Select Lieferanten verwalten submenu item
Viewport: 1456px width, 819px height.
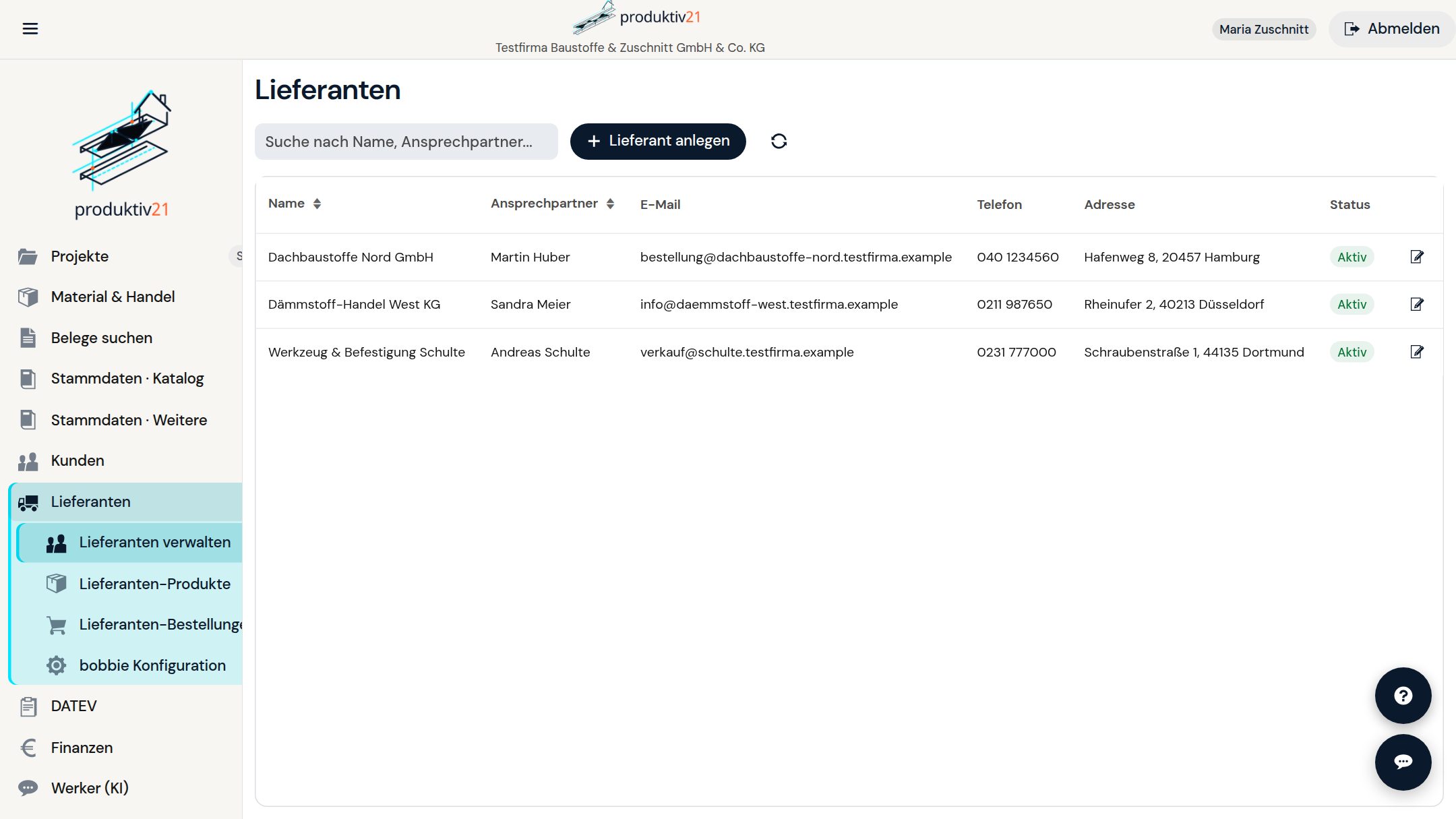(129, 543)
